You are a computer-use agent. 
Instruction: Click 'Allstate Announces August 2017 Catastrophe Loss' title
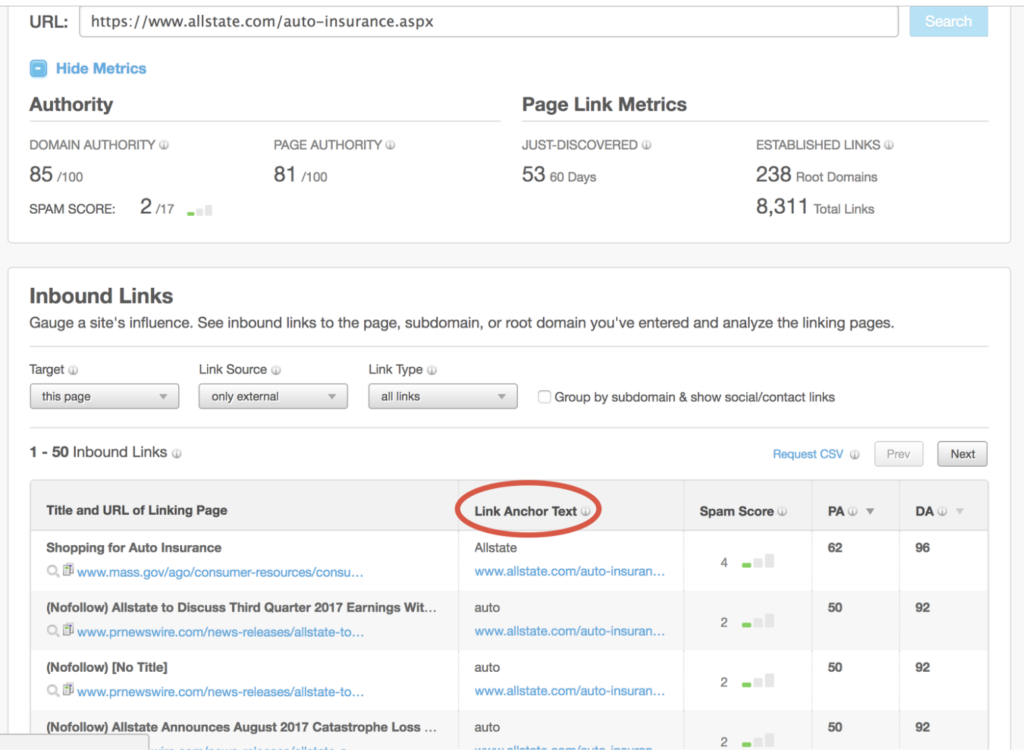point(242,728)
